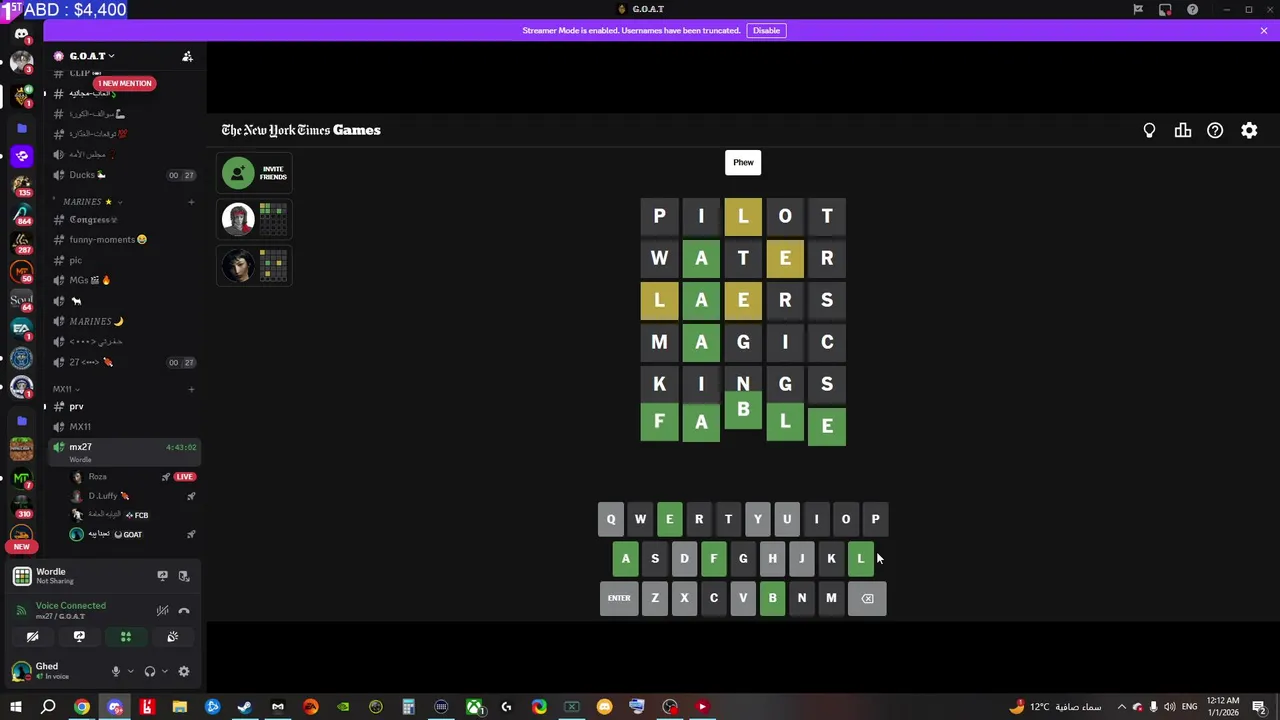Toggle microphone mute
Viewport: 1280px width, 720px height.
point(116,672)
